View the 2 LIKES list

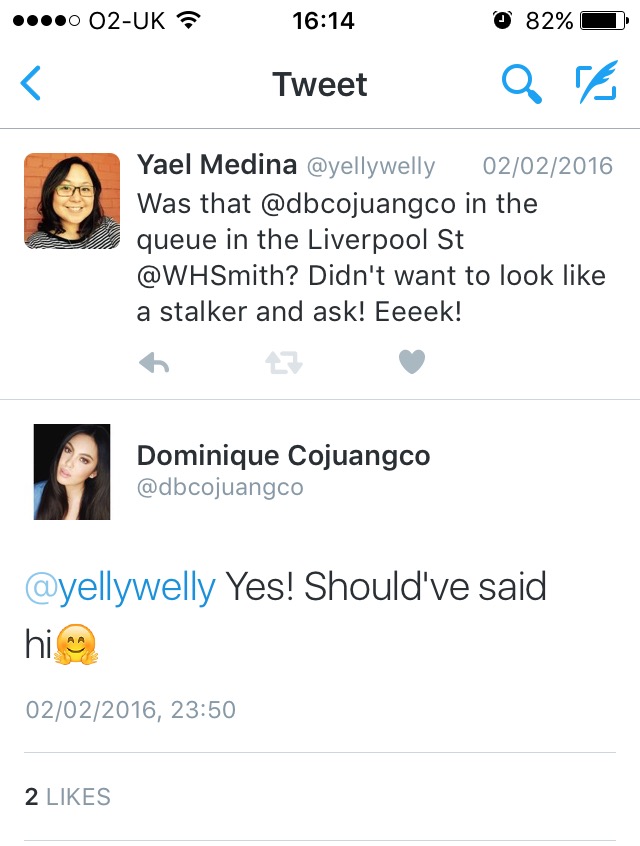click(x=66, y=797)
